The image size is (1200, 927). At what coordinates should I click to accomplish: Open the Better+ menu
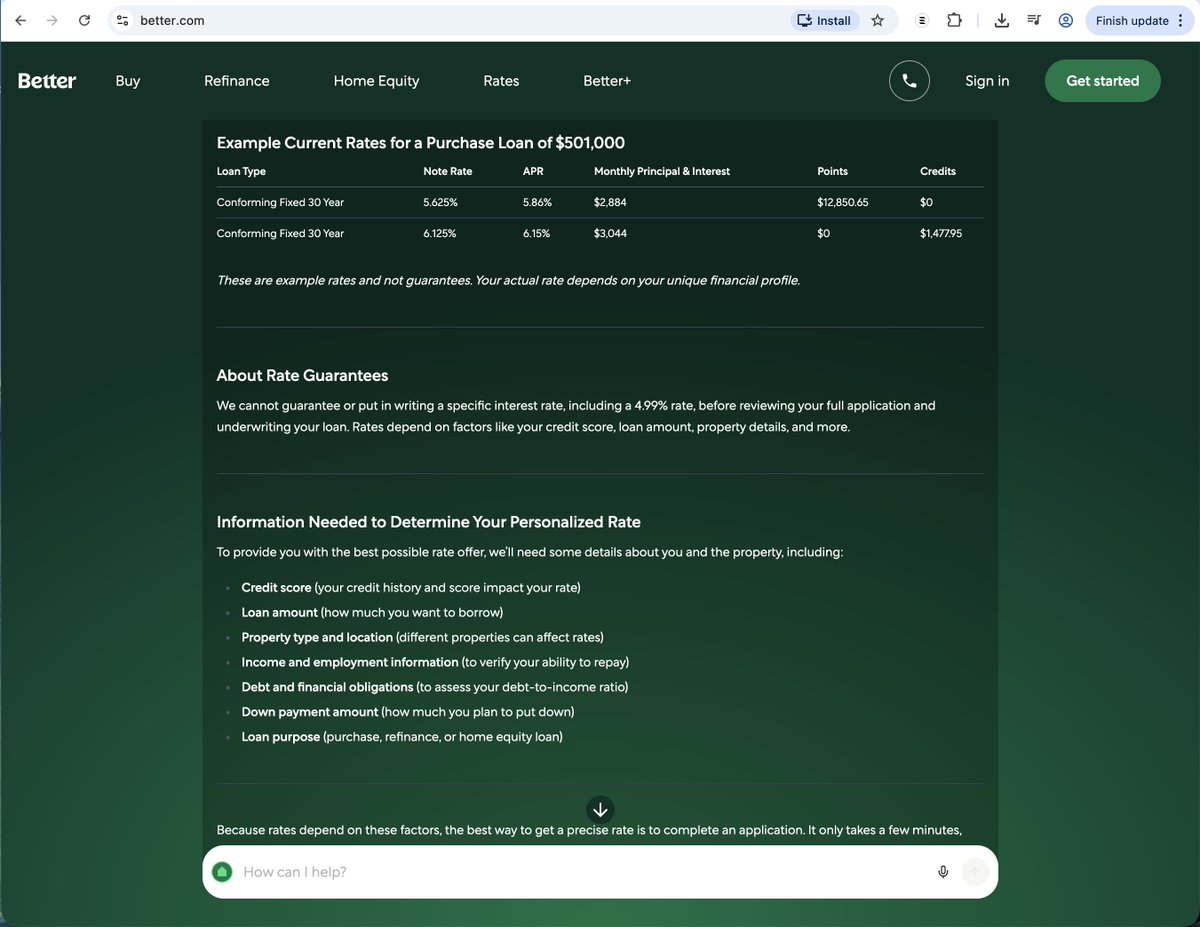pyautogui.click(x=607, y=81)
